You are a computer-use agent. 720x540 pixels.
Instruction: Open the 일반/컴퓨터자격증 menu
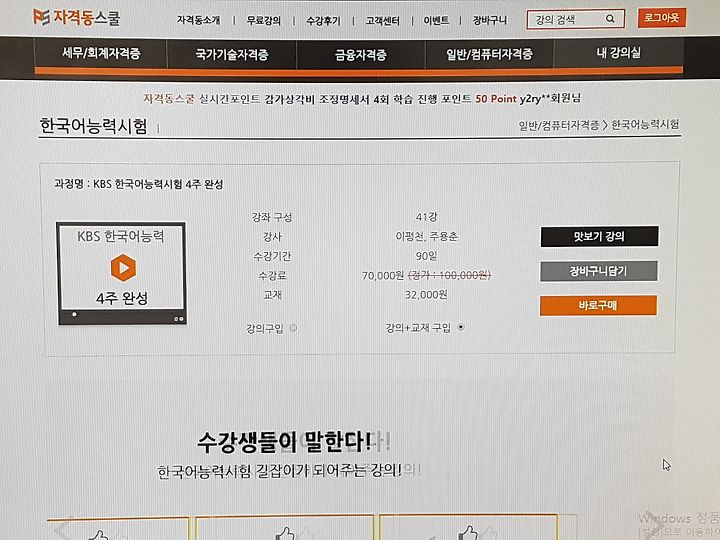click(x=489, y=55)
